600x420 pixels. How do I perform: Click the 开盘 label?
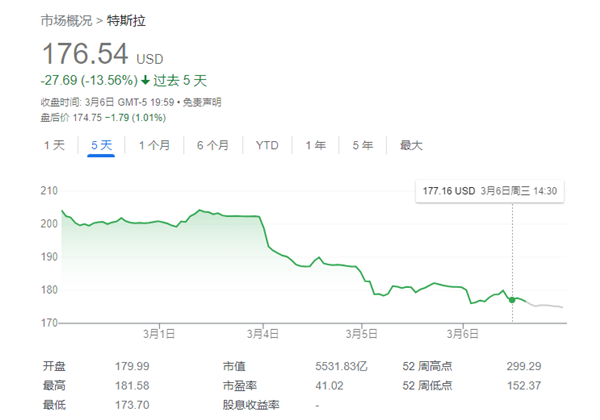(54, 366)
